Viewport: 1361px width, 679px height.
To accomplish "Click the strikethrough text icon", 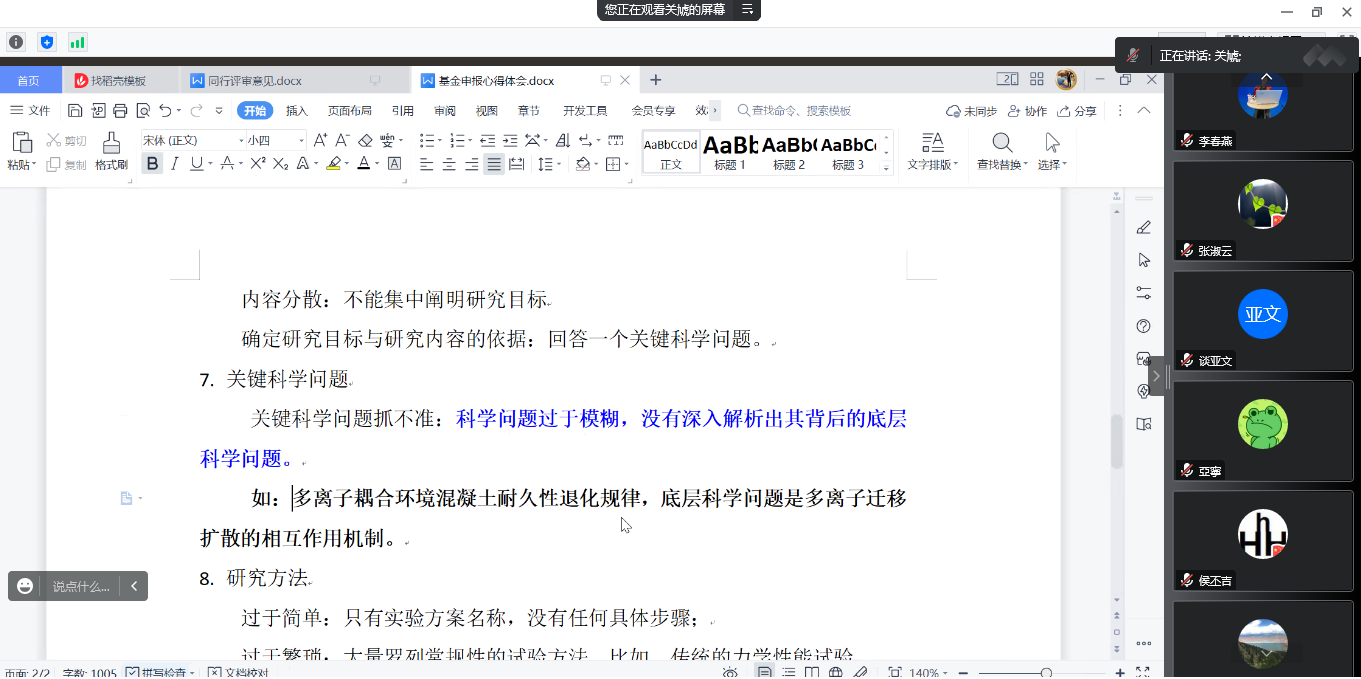I will [x=228, y=164].
